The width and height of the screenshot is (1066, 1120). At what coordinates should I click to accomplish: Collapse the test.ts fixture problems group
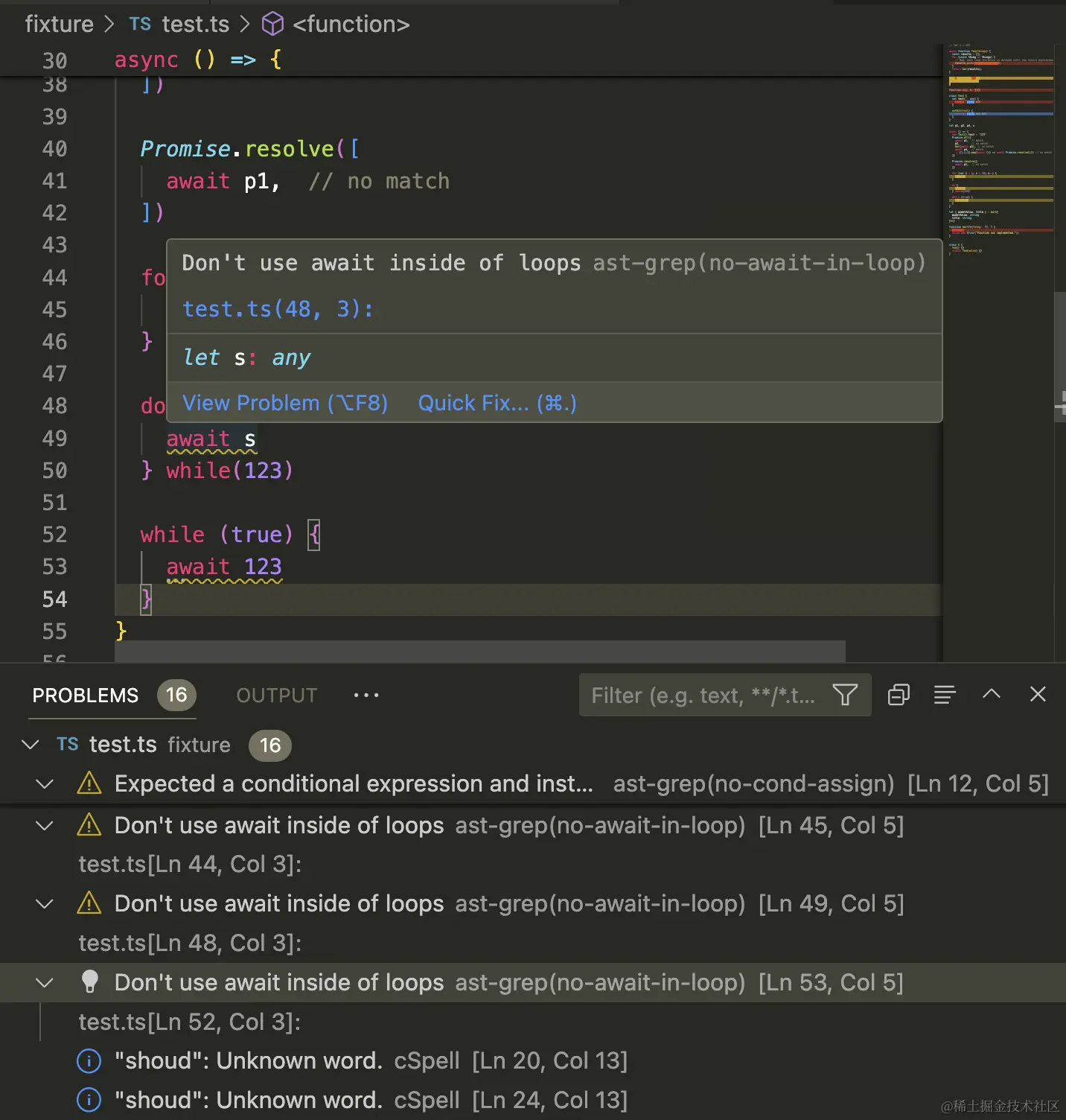pos(31,744)
